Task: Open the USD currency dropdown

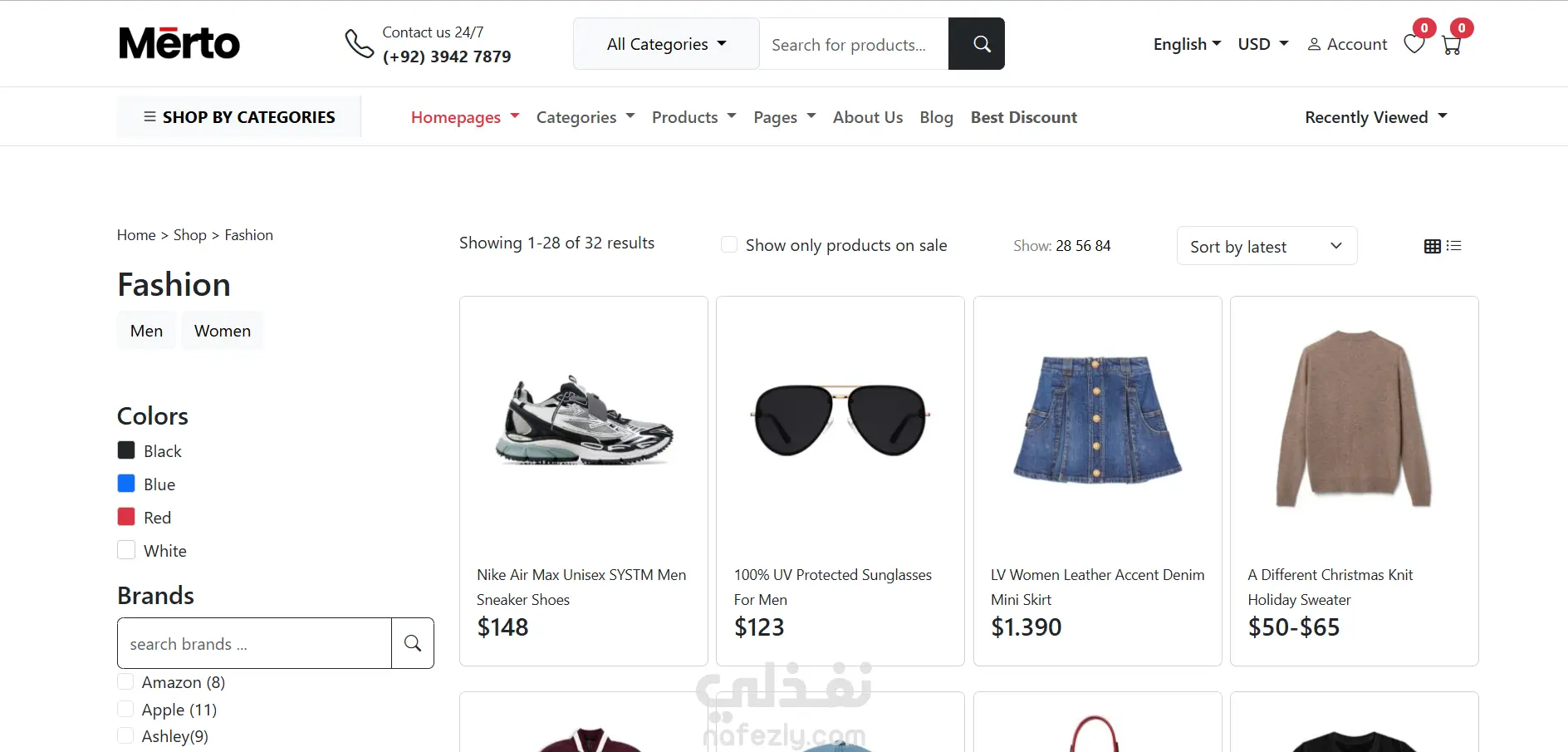Action: point(1262,44)
